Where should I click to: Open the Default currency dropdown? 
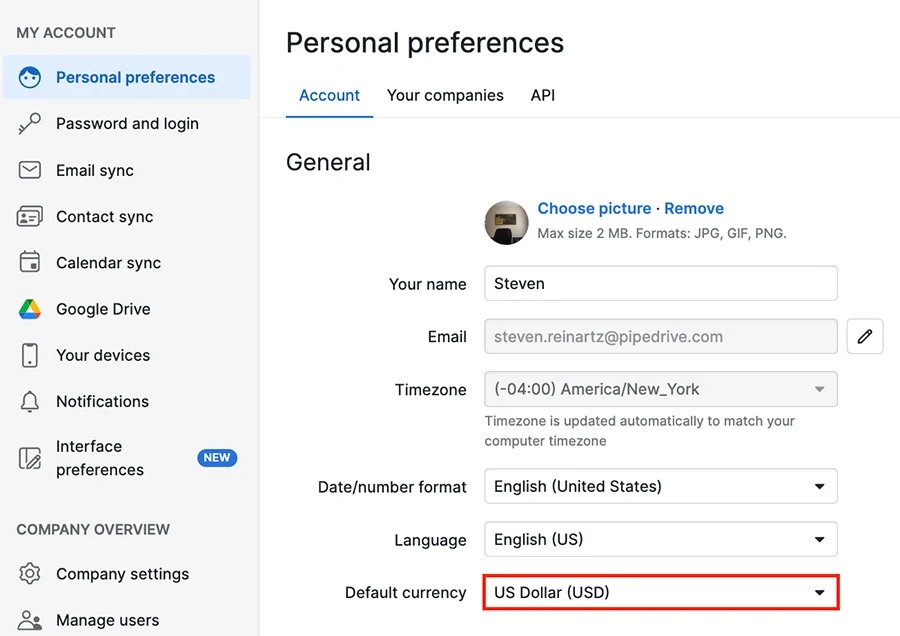click(661, 592)
